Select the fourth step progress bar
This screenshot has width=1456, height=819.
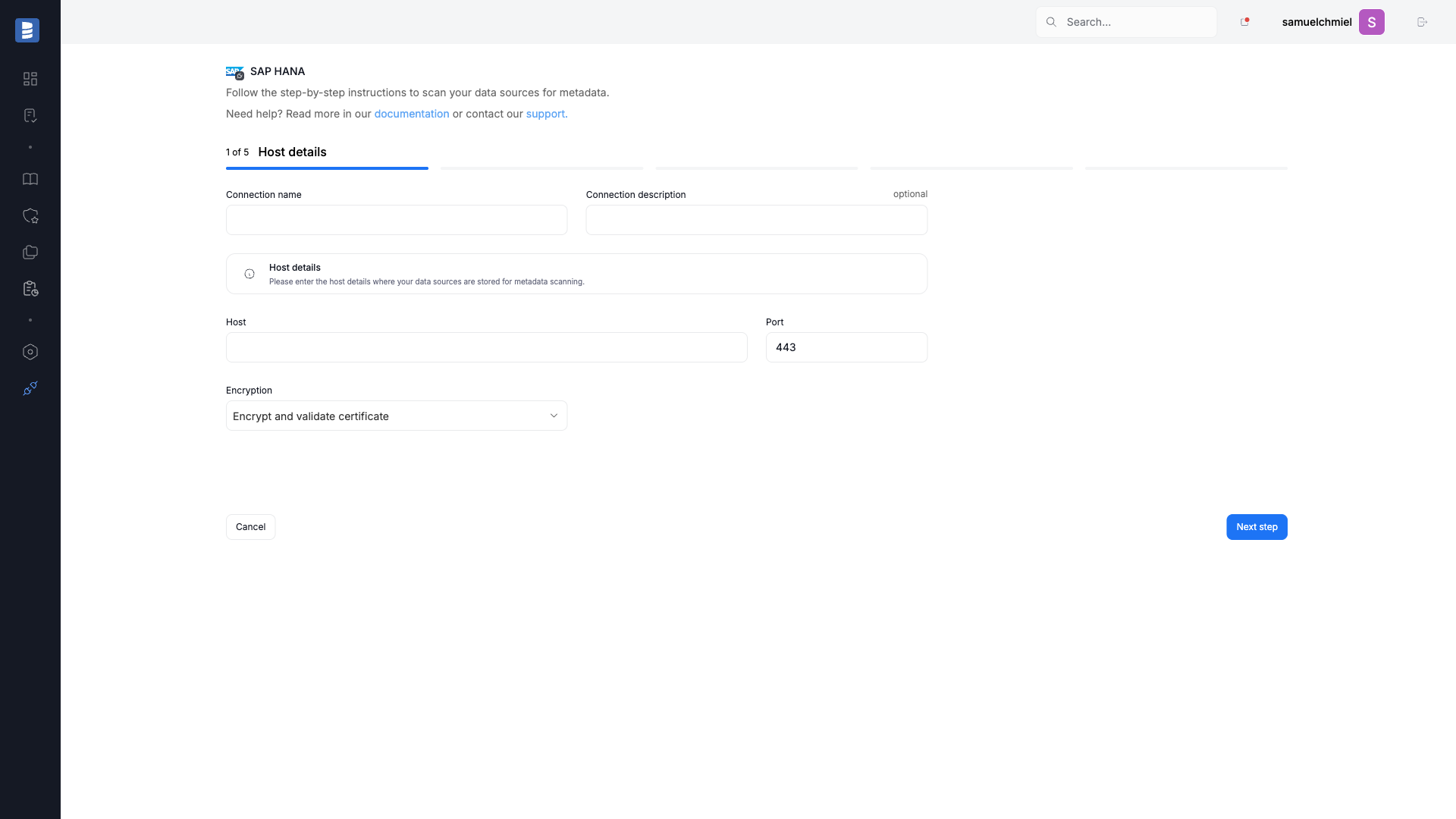click(971, 168)
